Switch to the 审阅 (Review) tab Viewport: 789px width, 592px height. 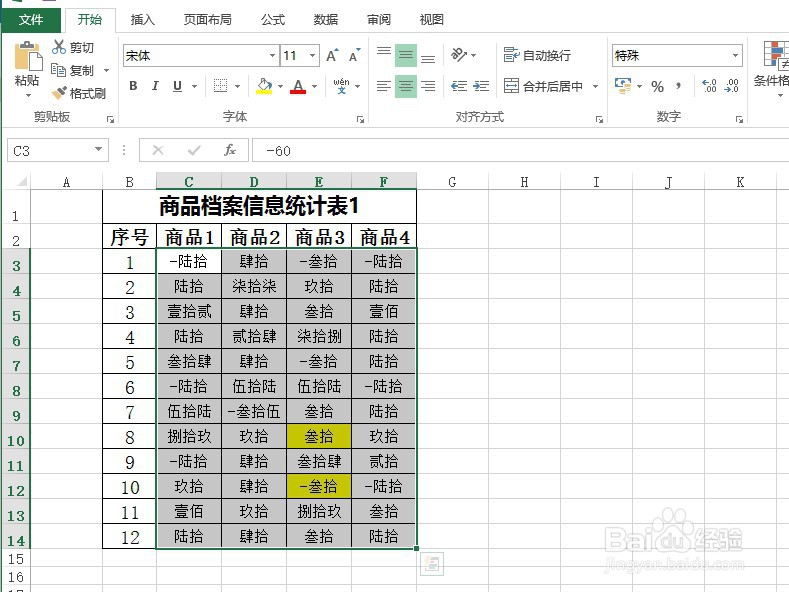tap(378, 20)
